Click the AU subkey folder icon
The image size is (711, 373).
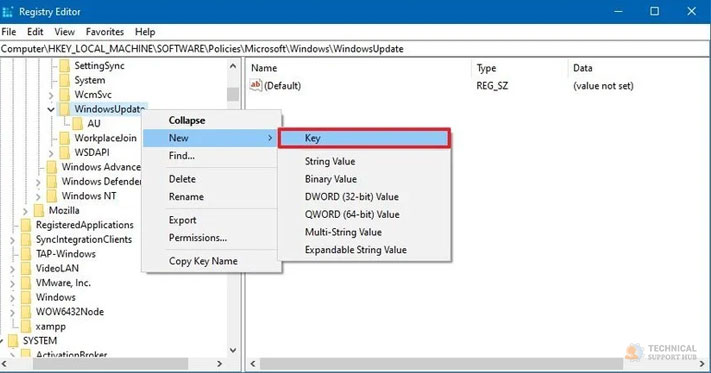(78, 123)
